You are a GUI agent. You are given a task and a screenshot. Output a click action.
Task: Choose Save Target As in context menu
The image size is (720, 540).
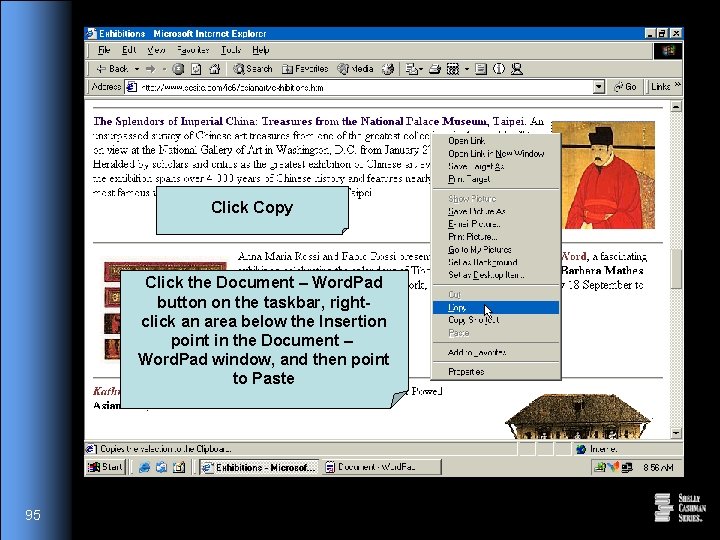[x=496, y=167]
